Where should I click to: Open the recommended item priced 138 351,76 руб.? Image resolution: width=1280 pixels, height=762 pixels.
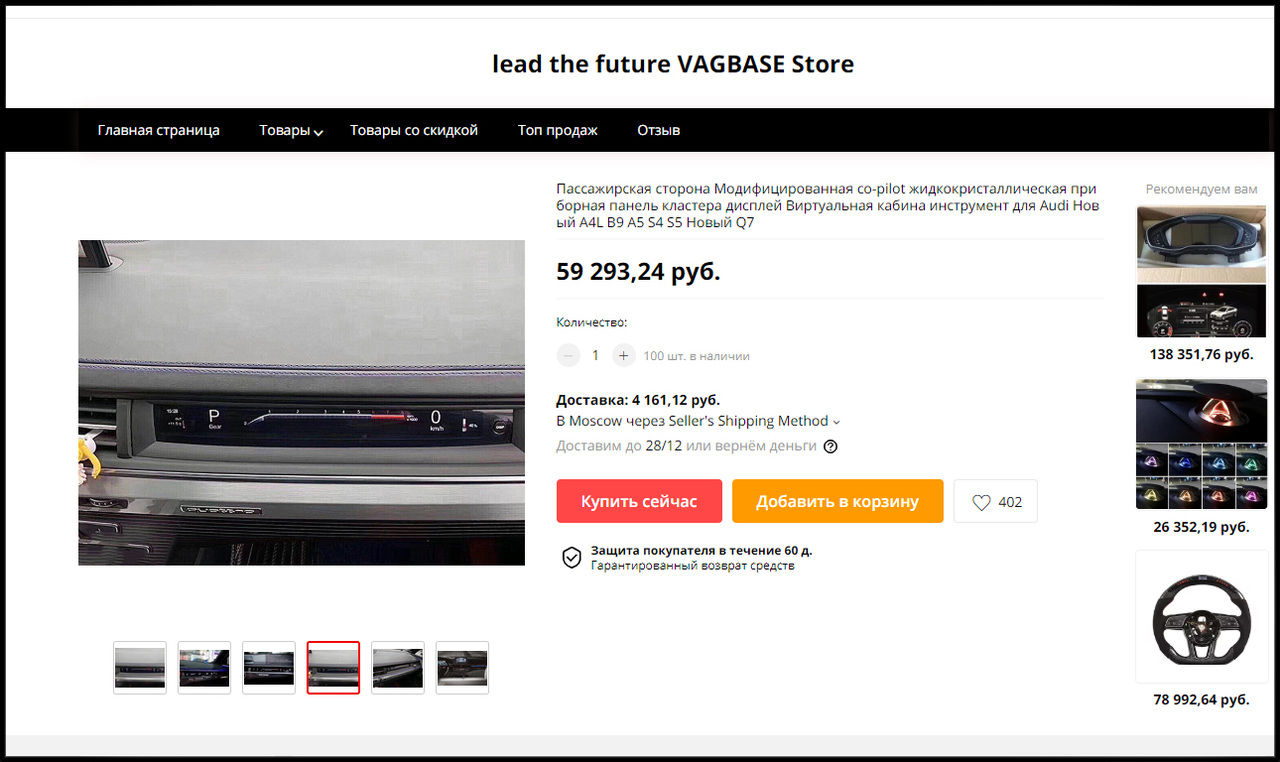(1201, 272)
